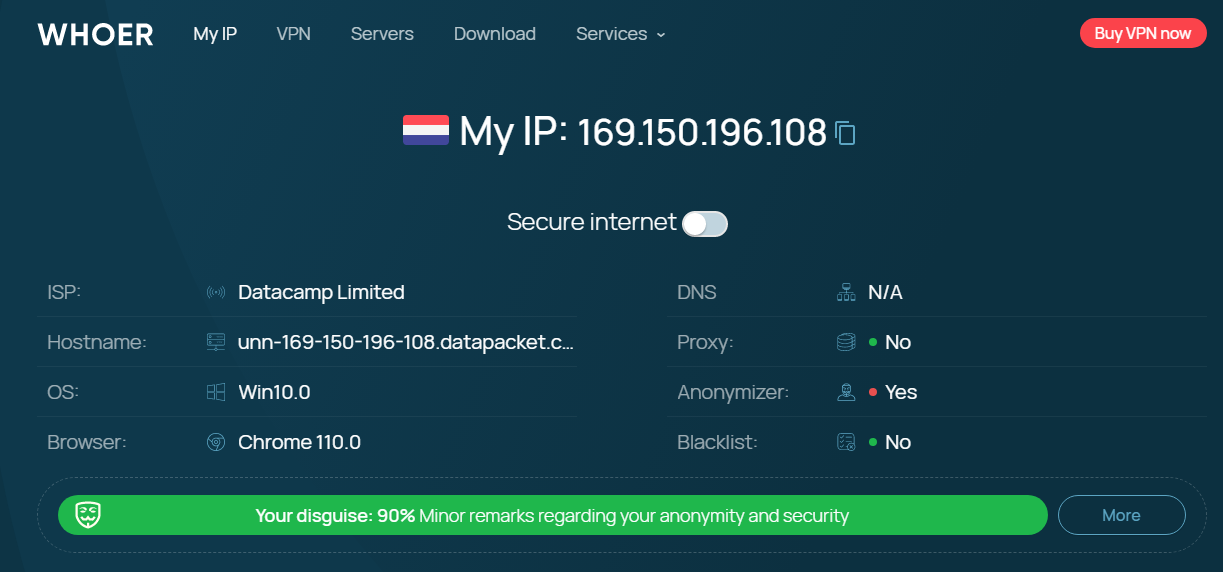Click the Proxy database icon
Image resolution: width=1223 pixels, height=572 pixels.
[x=846, y=342]
